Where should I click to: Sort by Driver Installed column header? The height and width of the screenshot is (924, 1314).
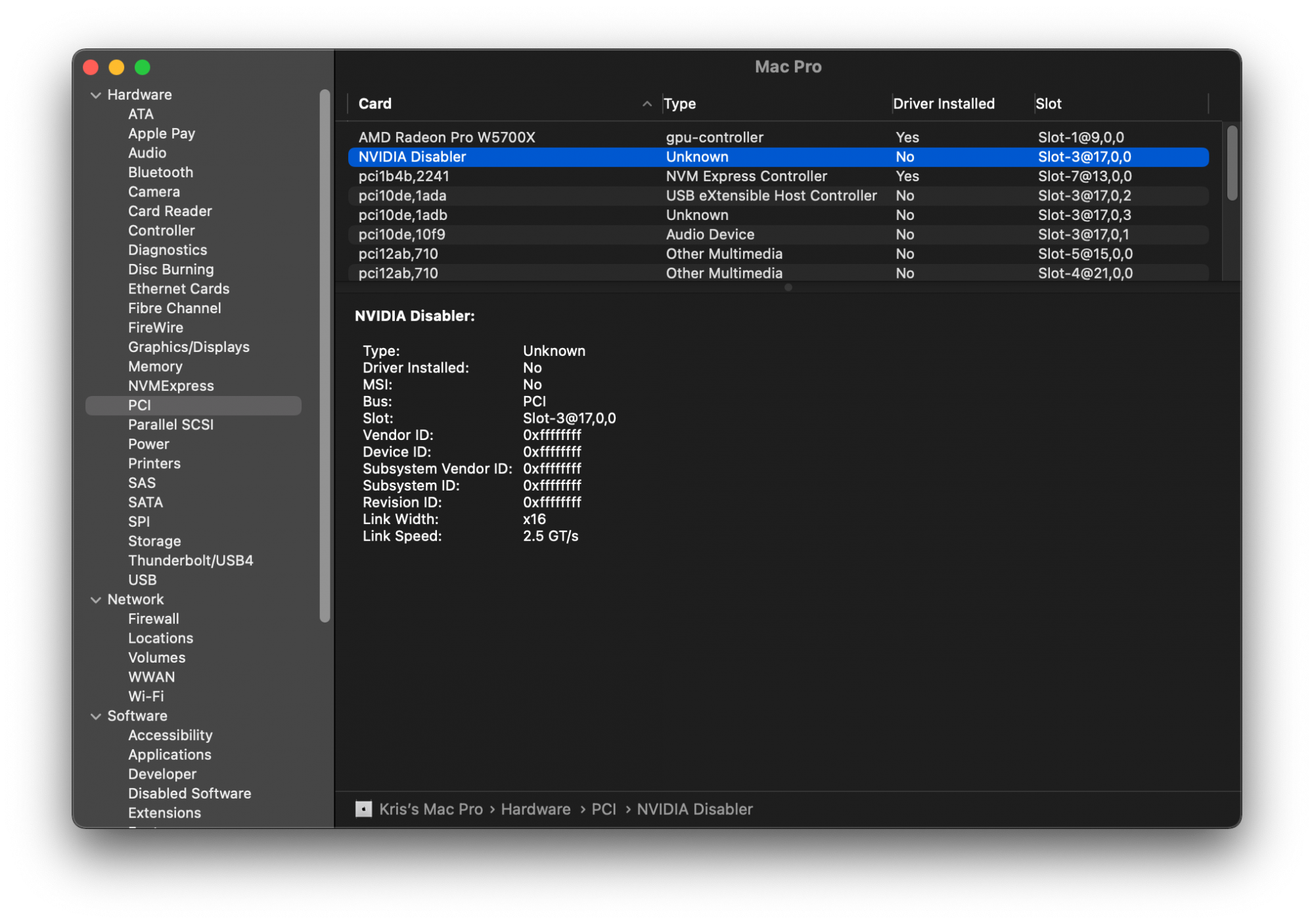[943, 104]
